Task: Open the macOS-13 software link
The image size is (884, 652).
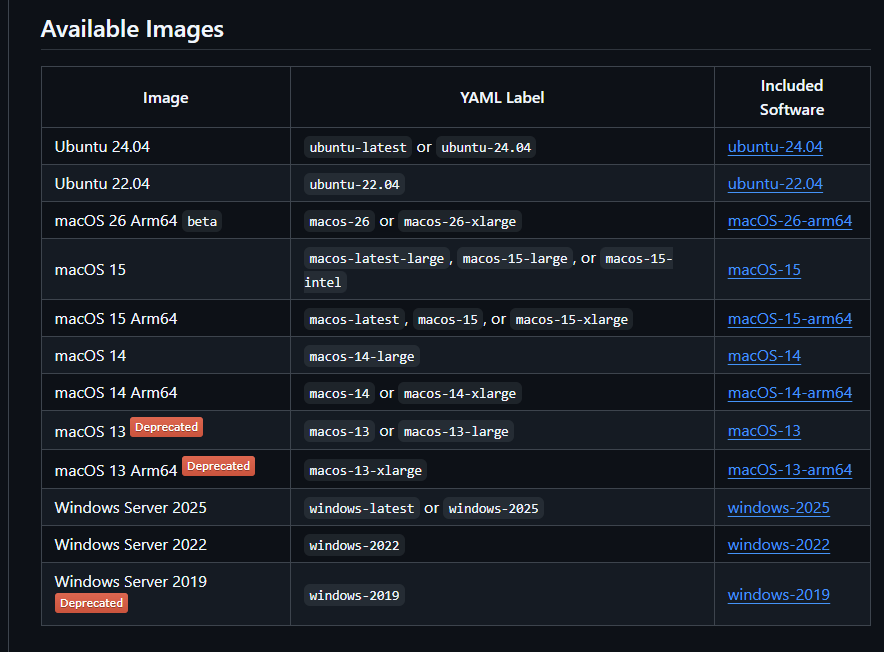Action: coord(764,431)
